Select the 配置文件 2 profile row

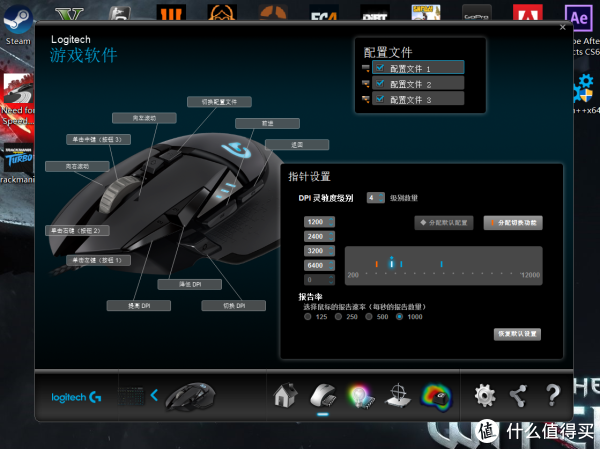point(418,83)
